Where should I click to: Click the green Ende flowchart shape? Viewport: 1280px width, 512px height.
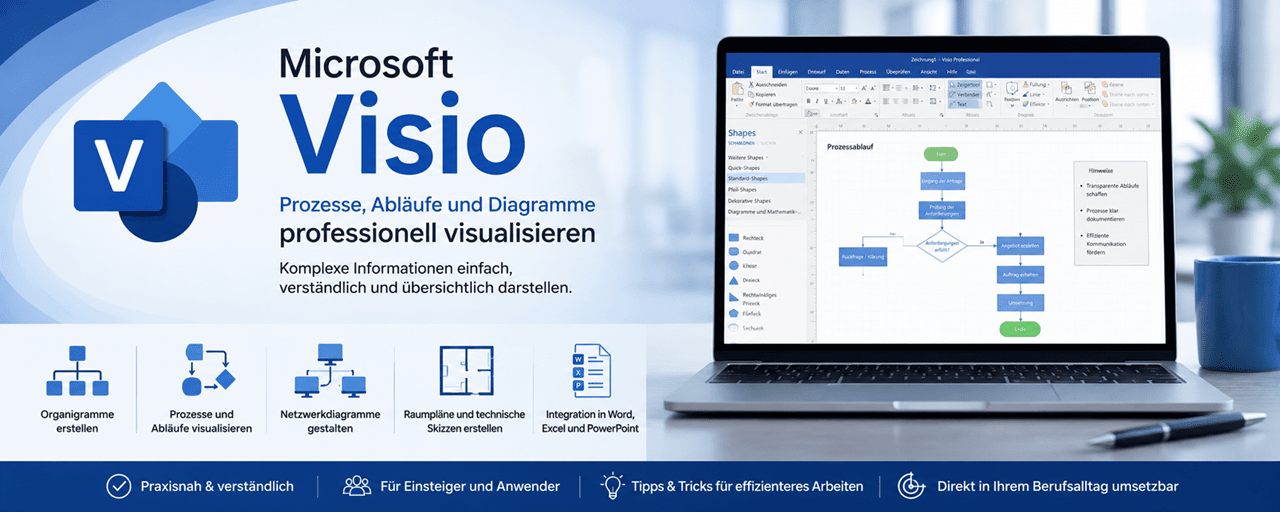(1018, 328)
